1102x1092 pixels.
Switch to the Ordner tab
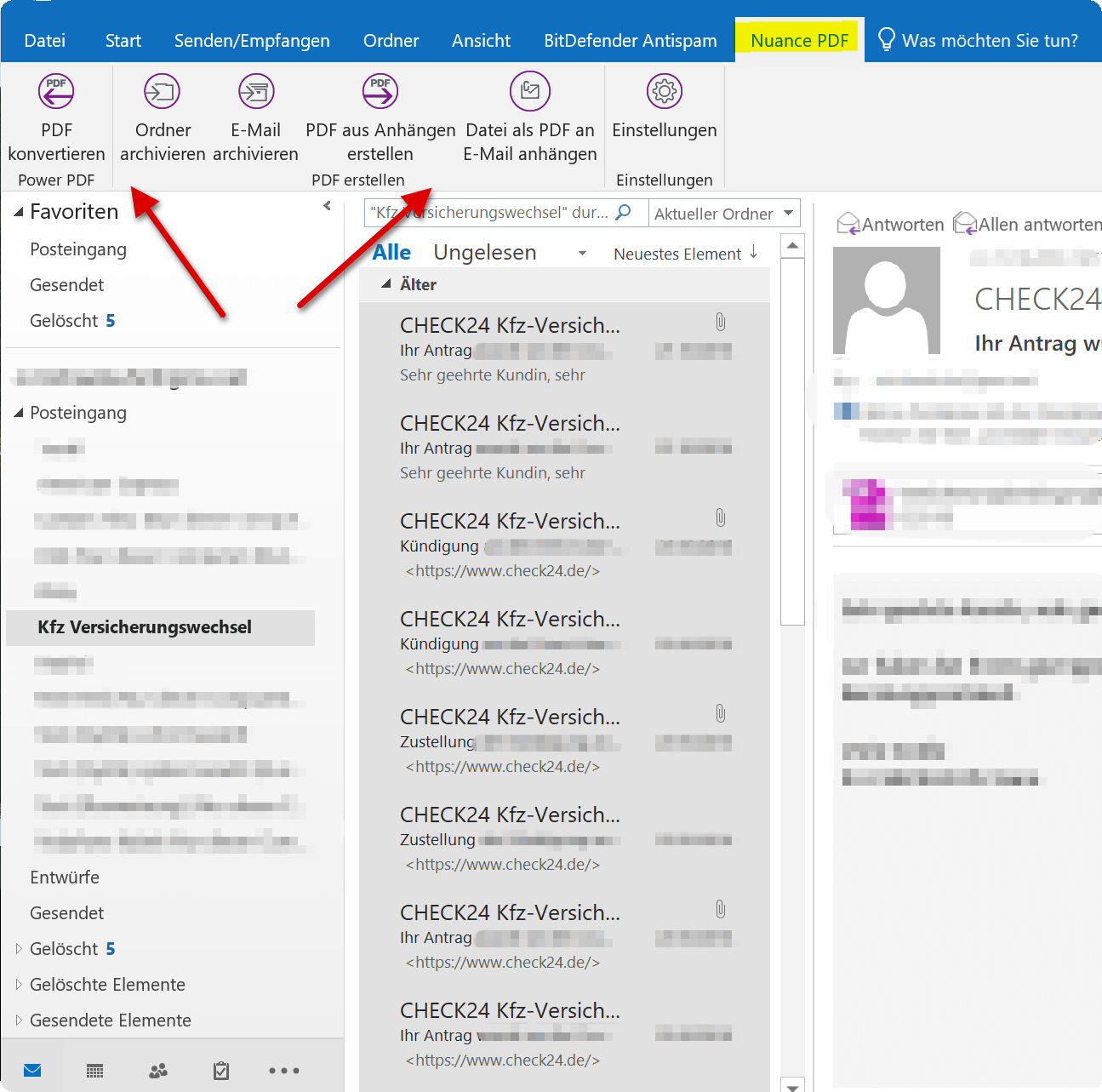[x=391, y=40]
